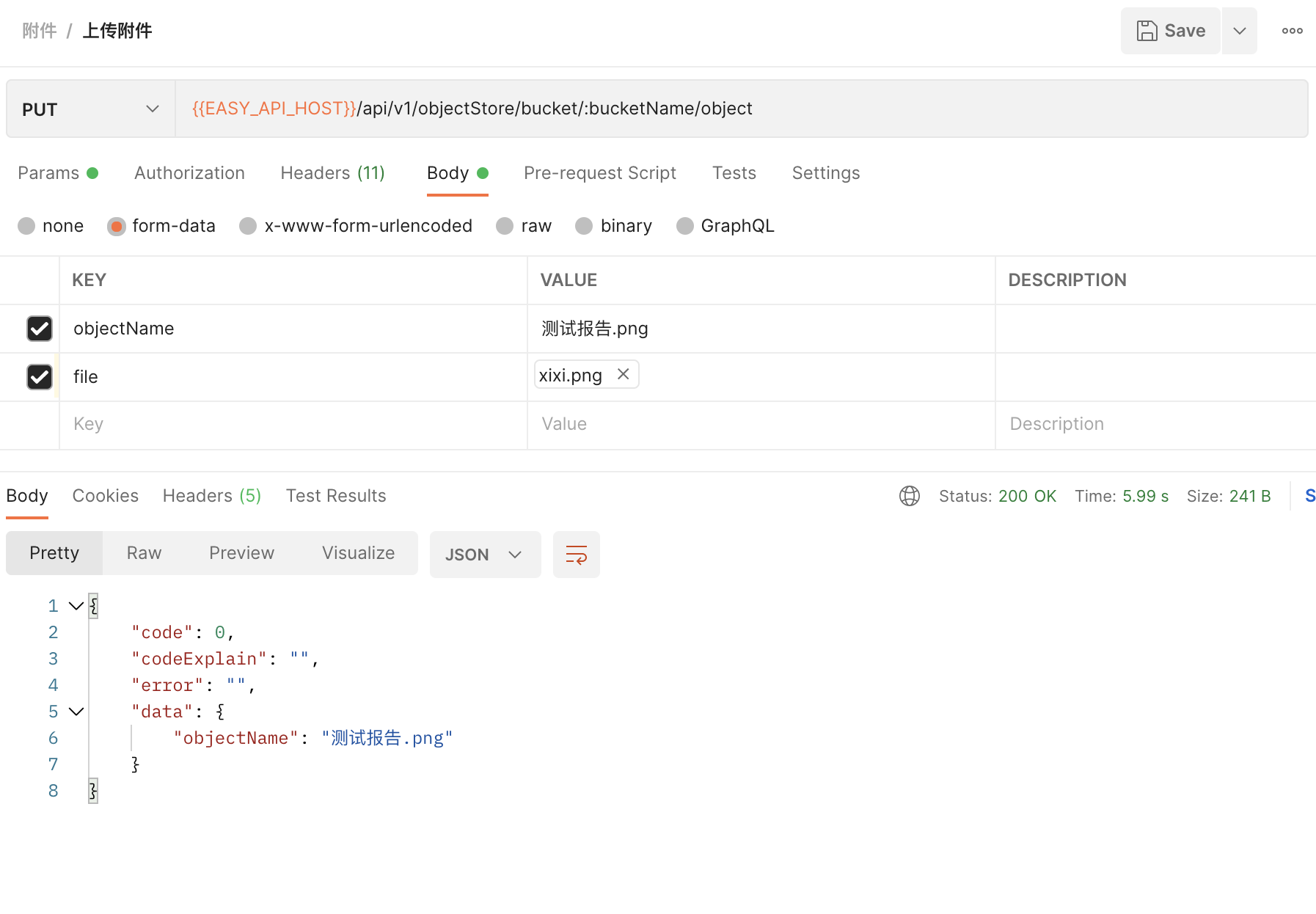Click the "error" line in the response
1316x914 pixels.
point(194,685)
